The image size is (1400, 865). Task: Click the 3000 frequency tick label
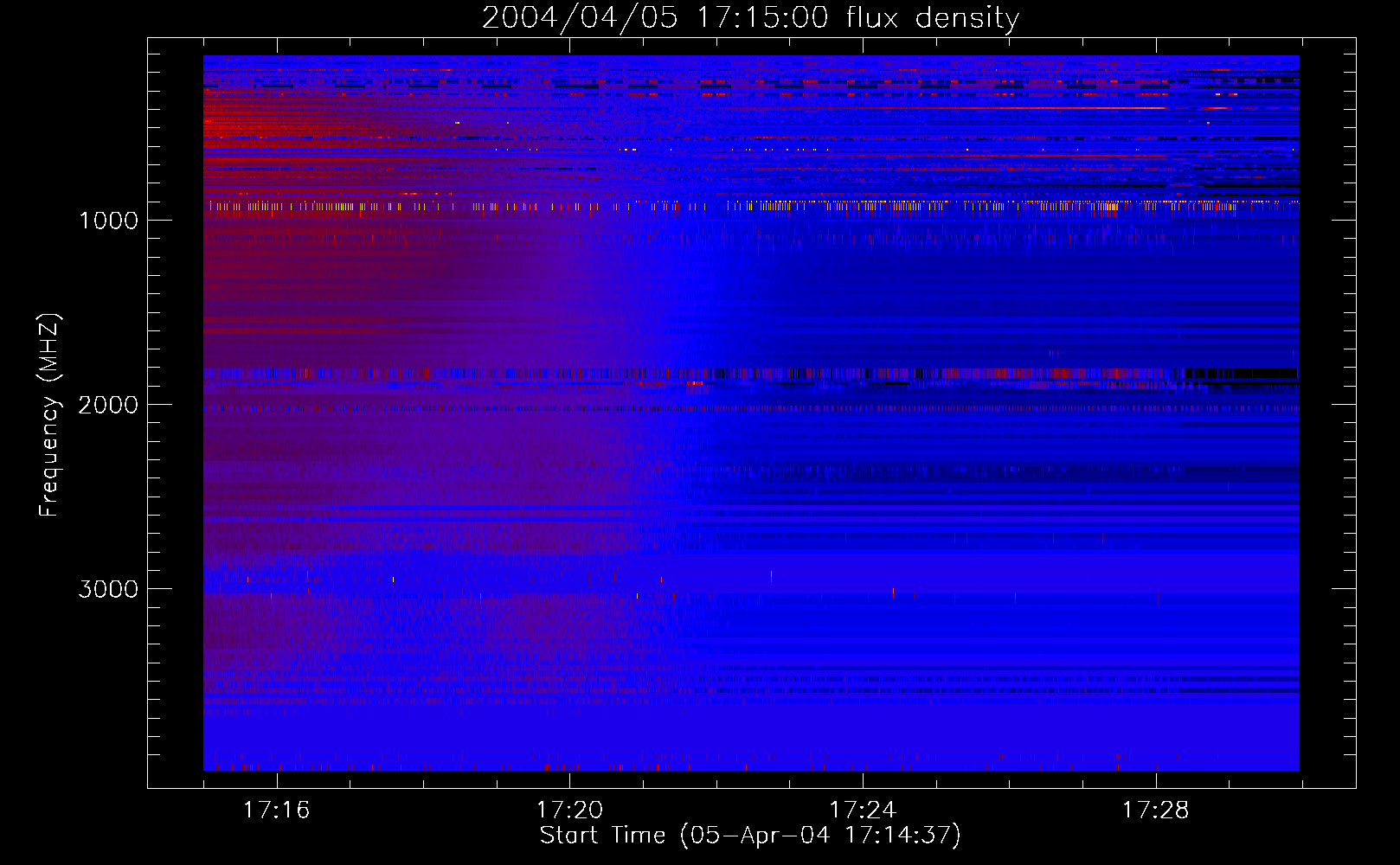(x=108, y=589)
